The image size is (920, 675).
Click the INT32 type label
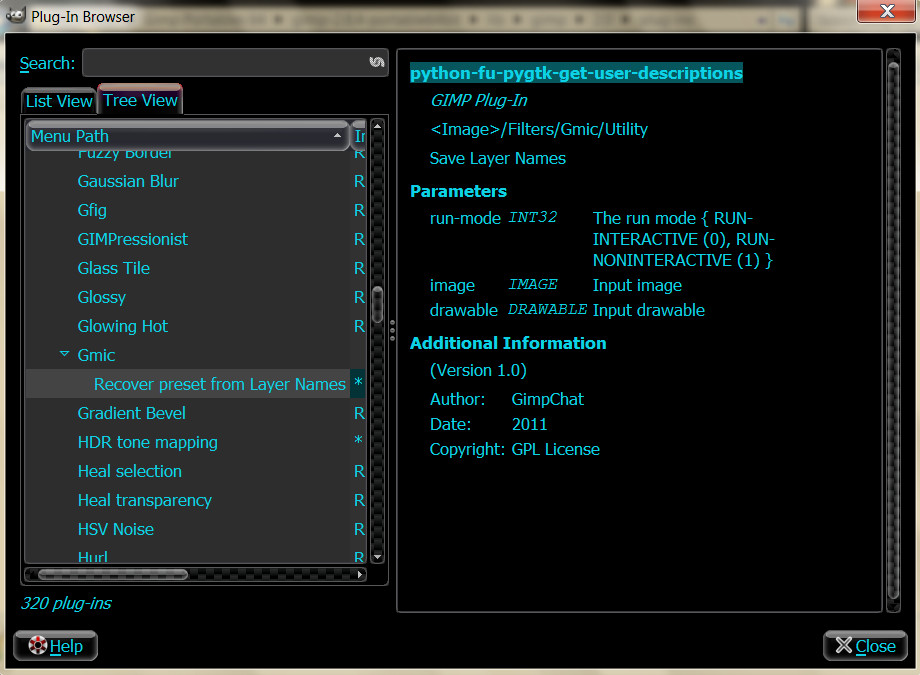533,217
